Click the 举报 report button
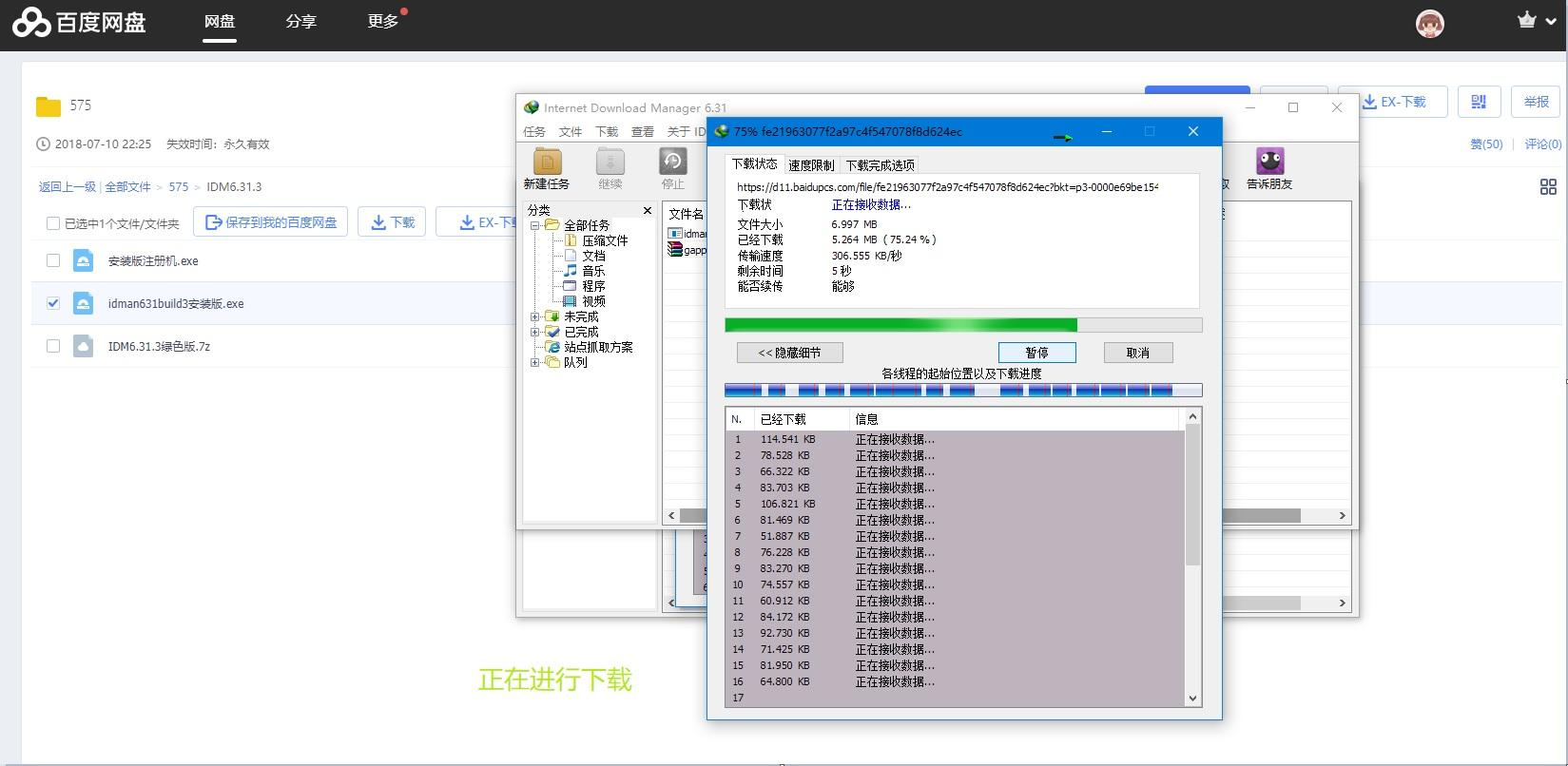This screenshot has width=1568, height=766. coord(1535,102)
